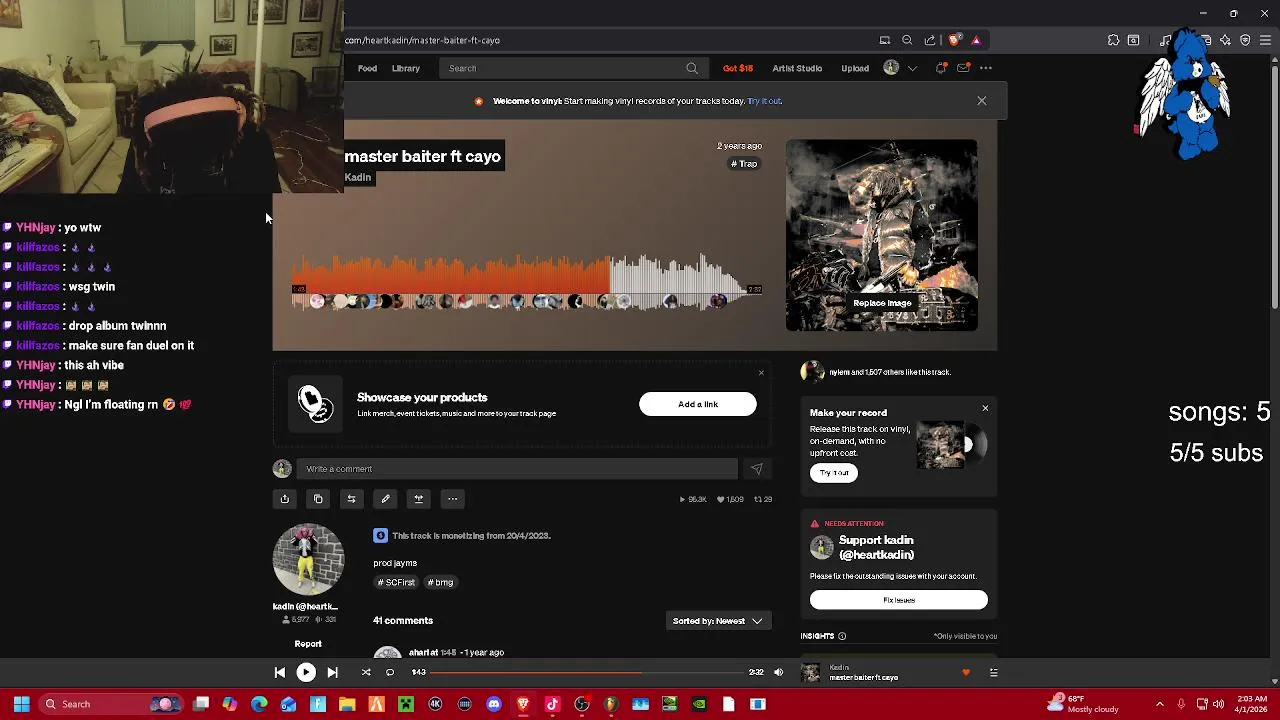The width and height of the screenshot is (1280, 720).
Task: Click Replace image on the track artwork
Action: tap(882, 303)
